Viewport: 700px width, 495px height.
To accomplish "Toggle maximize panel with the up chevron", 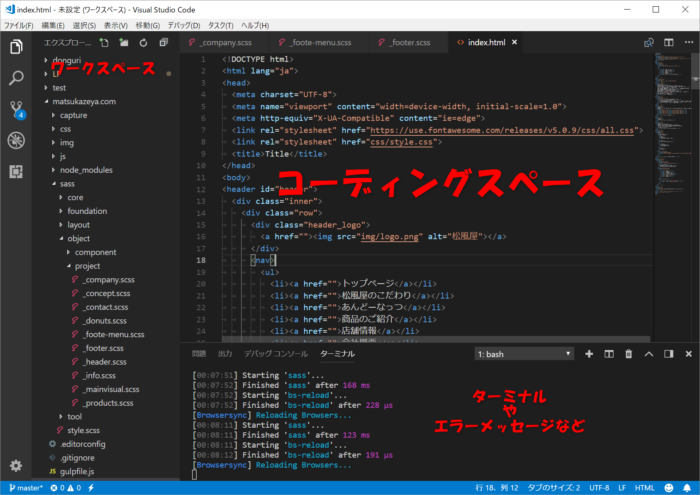I will pos(649,354).
